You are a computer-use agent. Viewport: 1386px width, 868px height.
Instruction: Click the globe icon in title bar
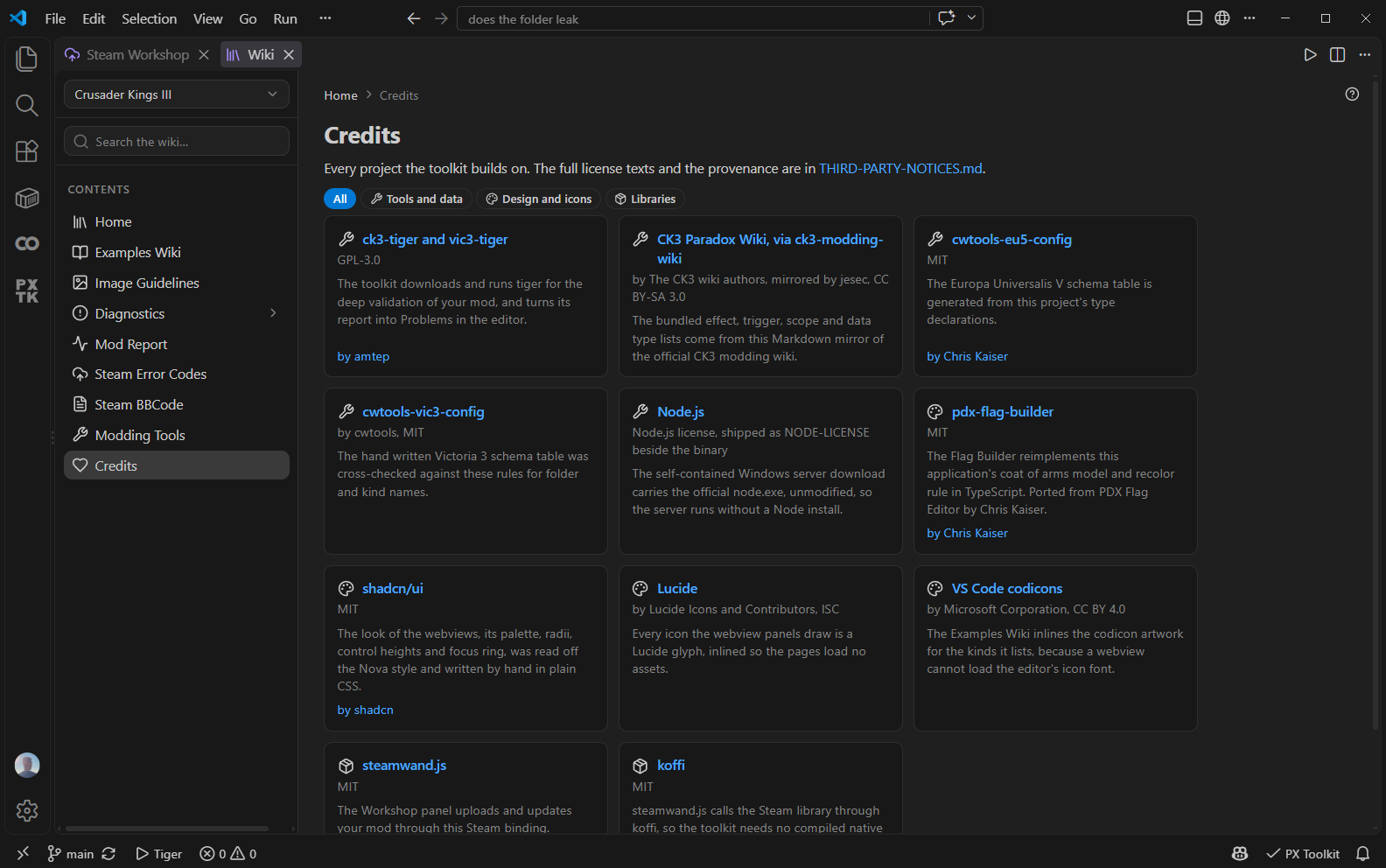pyautogui.click(x=1222, y=18)
